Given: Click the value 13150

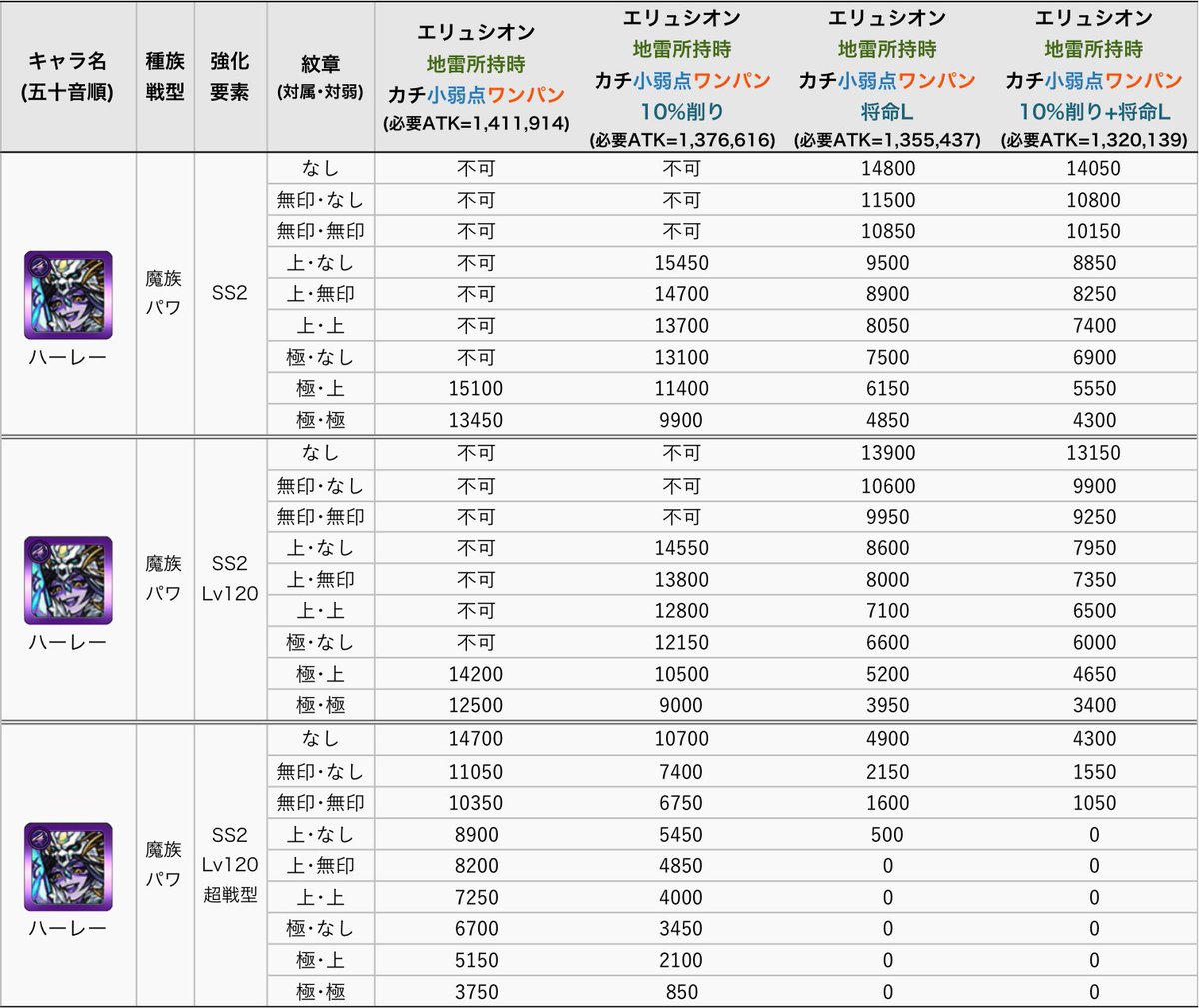Looking at the screenshot, I should click(x=1094, y=453).
